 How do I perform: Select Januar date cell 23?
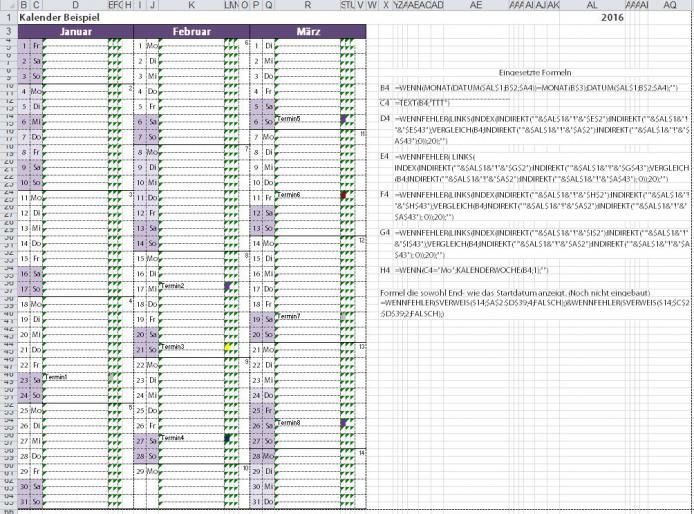[24, 380]
